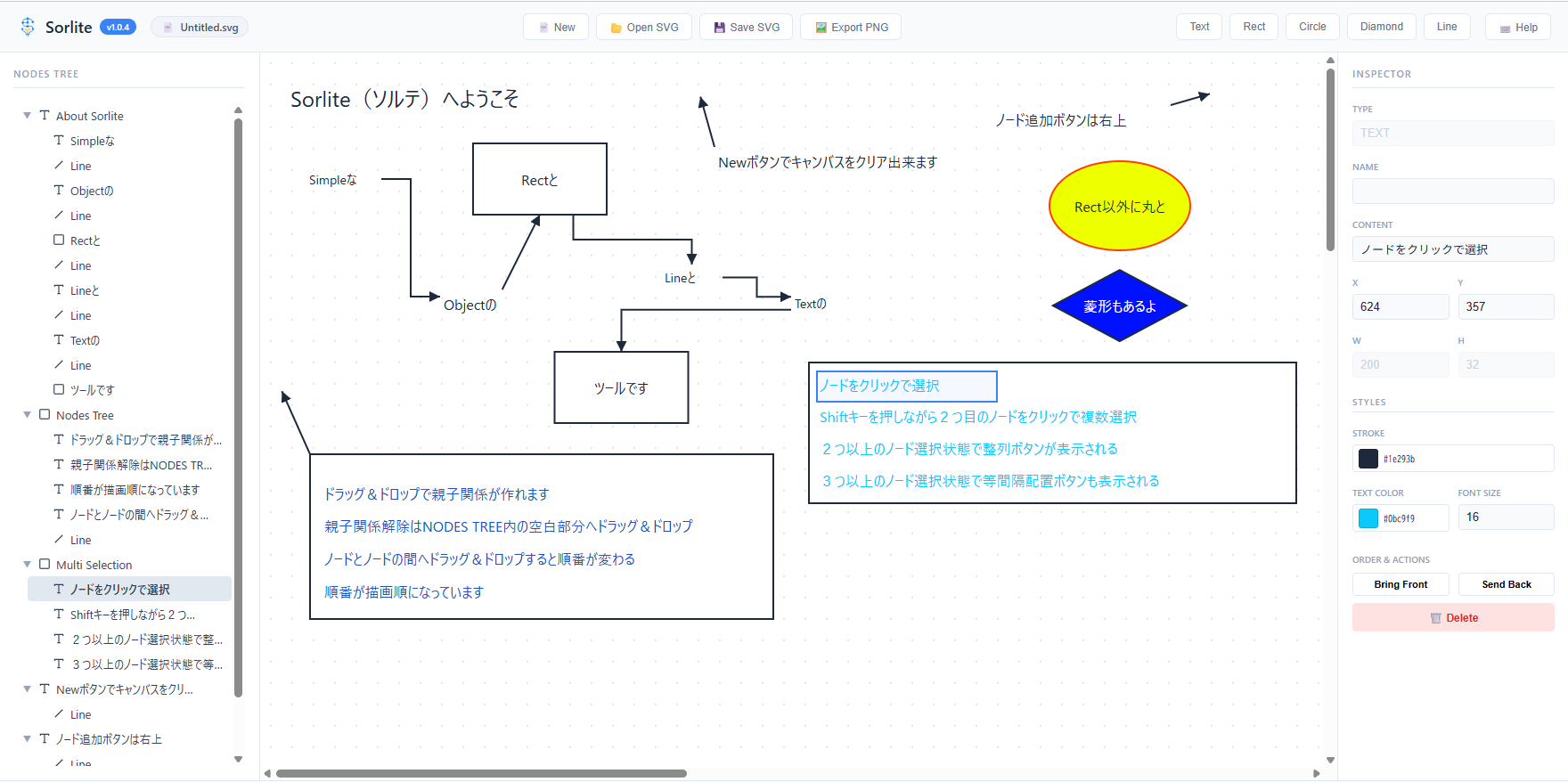Viewport: 1568px width, 782px height.
Task: Click canvas scroll right arrow
Action: coord(1318,773)
